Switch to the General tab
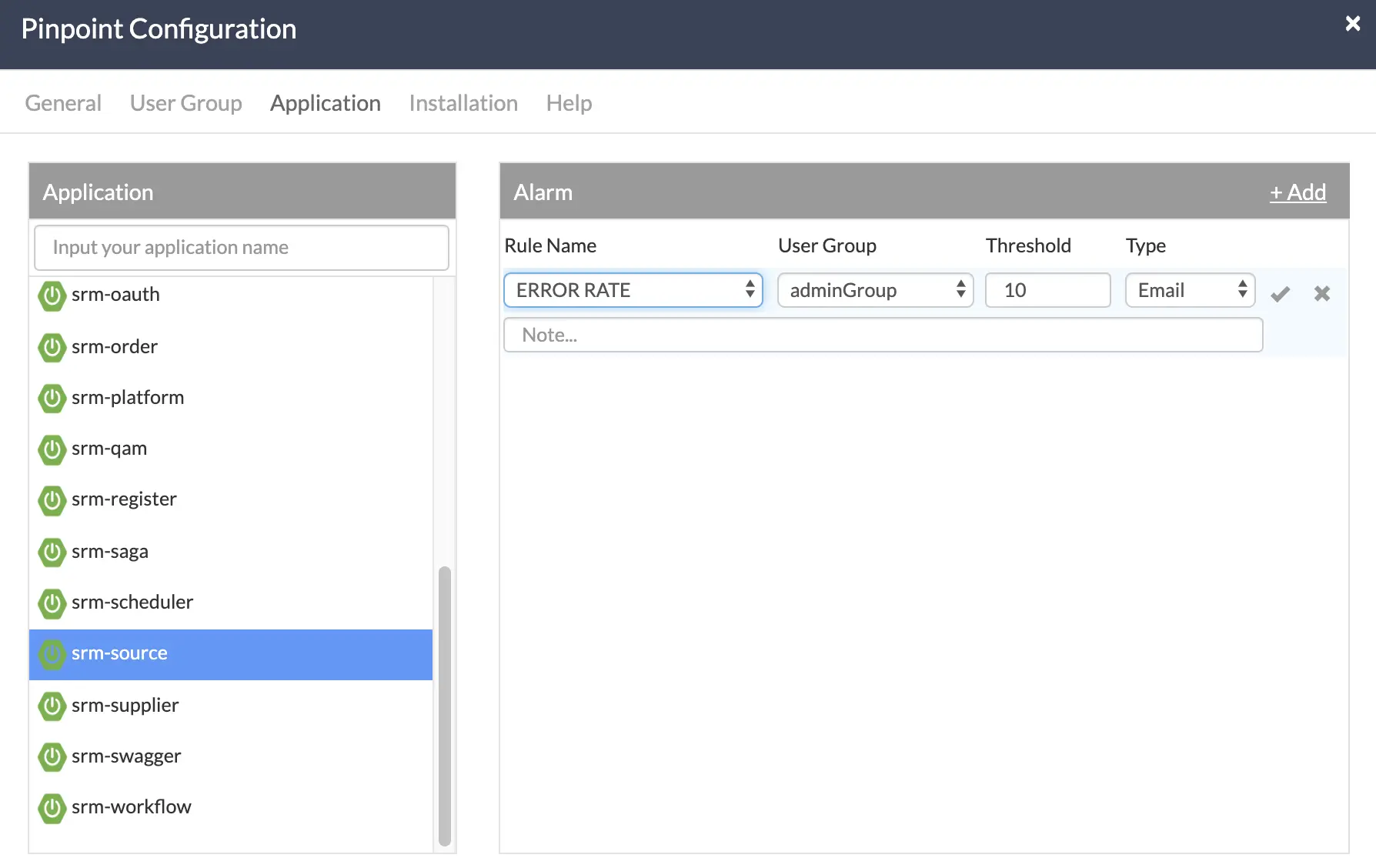The height and width of the screenshot is (868, 1376). pos(63,103)
